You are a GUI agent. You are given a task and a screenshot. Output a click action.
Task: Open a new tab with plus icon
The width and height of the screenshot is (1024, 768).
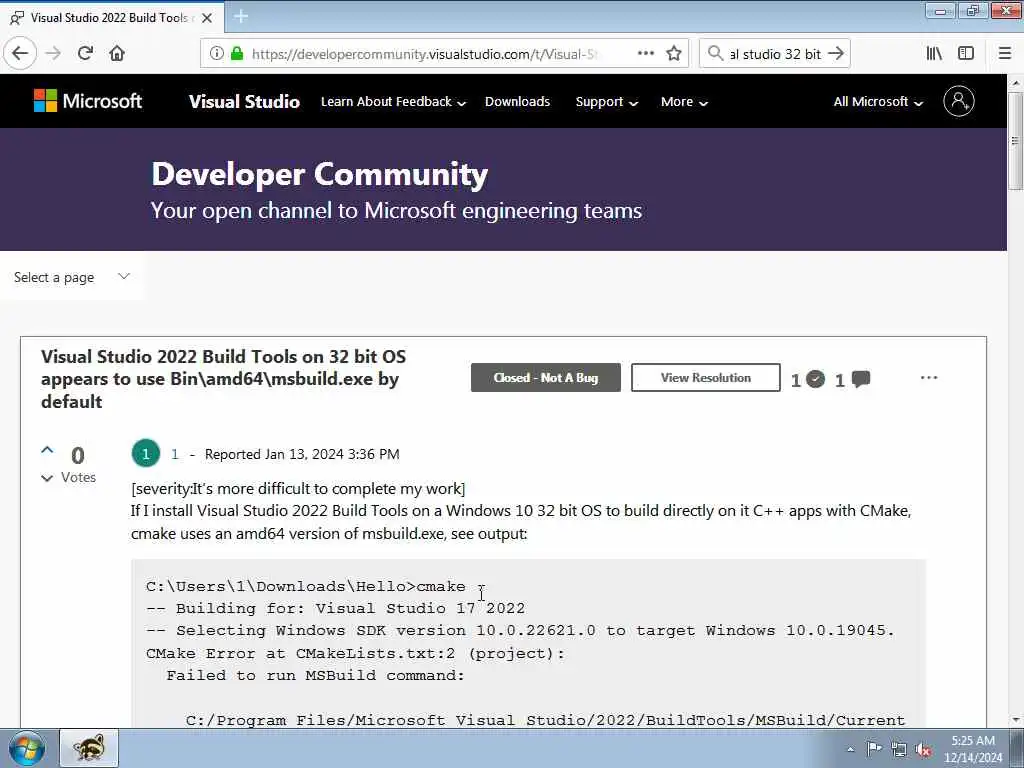[241, 16]
